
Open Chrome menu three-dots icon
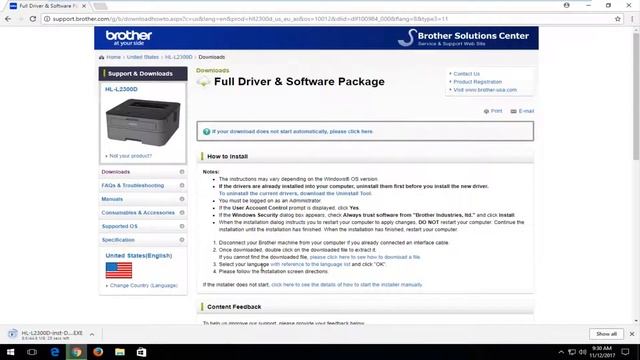pyautogui.click(x=632, y=19)
